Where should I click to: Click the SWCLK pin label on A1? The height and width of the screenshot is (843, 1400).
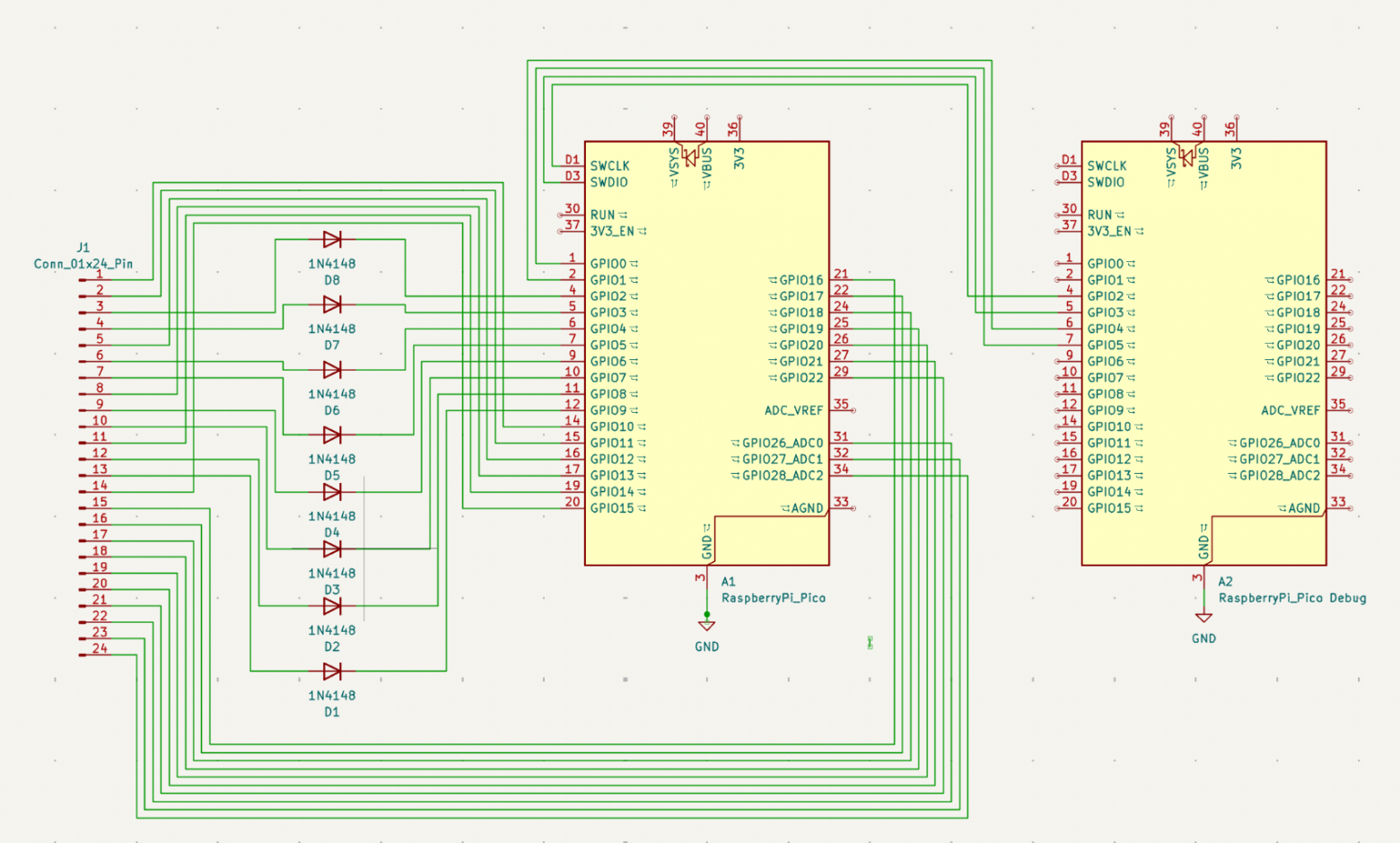[609, 166]
